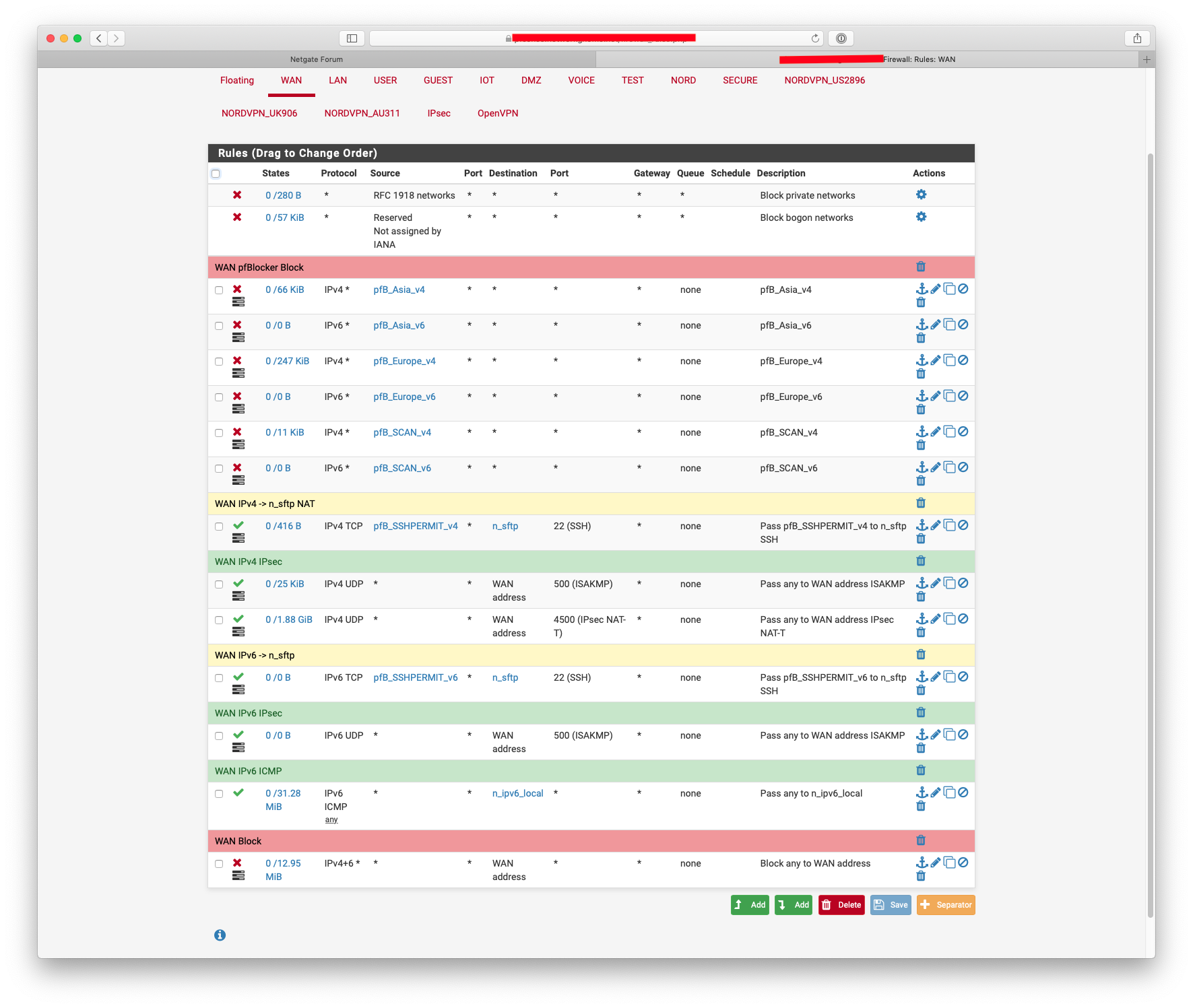Delete the WAN IPv6 IPsec separator
Image resolution: width=1193 pixels, height=1008 pixels.
(x=921, y=712)
